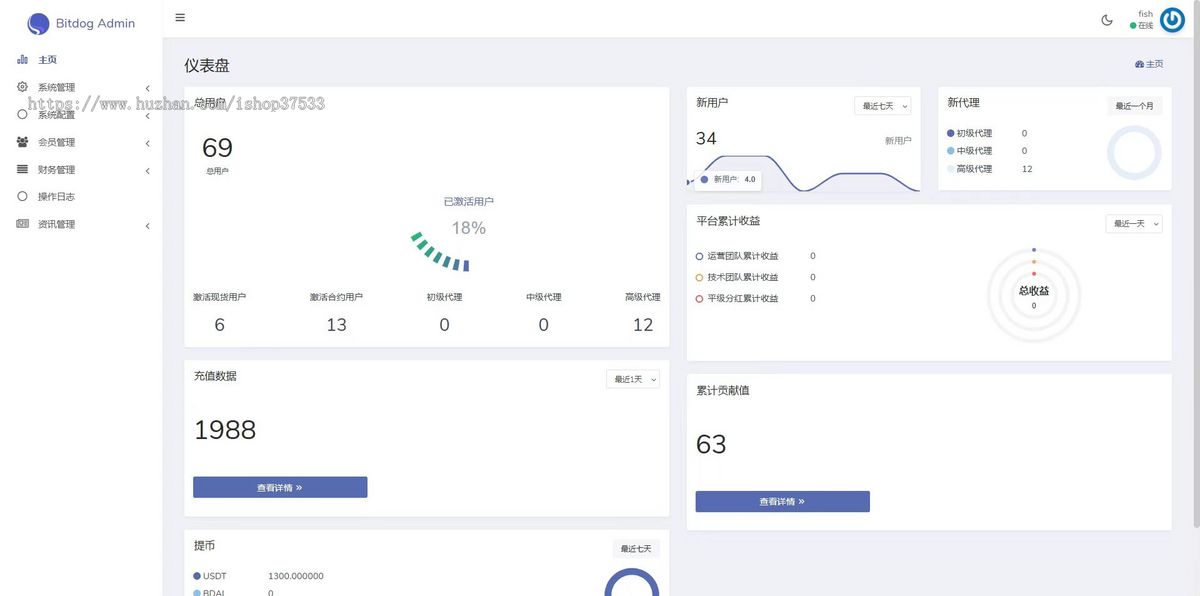The image size is (1200, 596).
Task: Open 充值数据 最近1天 dropdown
Action: coord(633,379)
